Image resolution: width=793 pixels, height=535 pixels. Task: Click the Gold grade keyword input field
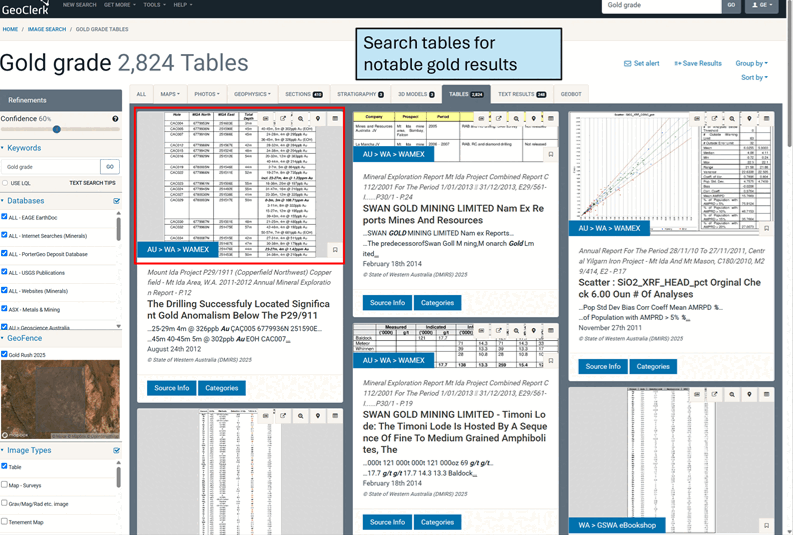pos(51,167)
